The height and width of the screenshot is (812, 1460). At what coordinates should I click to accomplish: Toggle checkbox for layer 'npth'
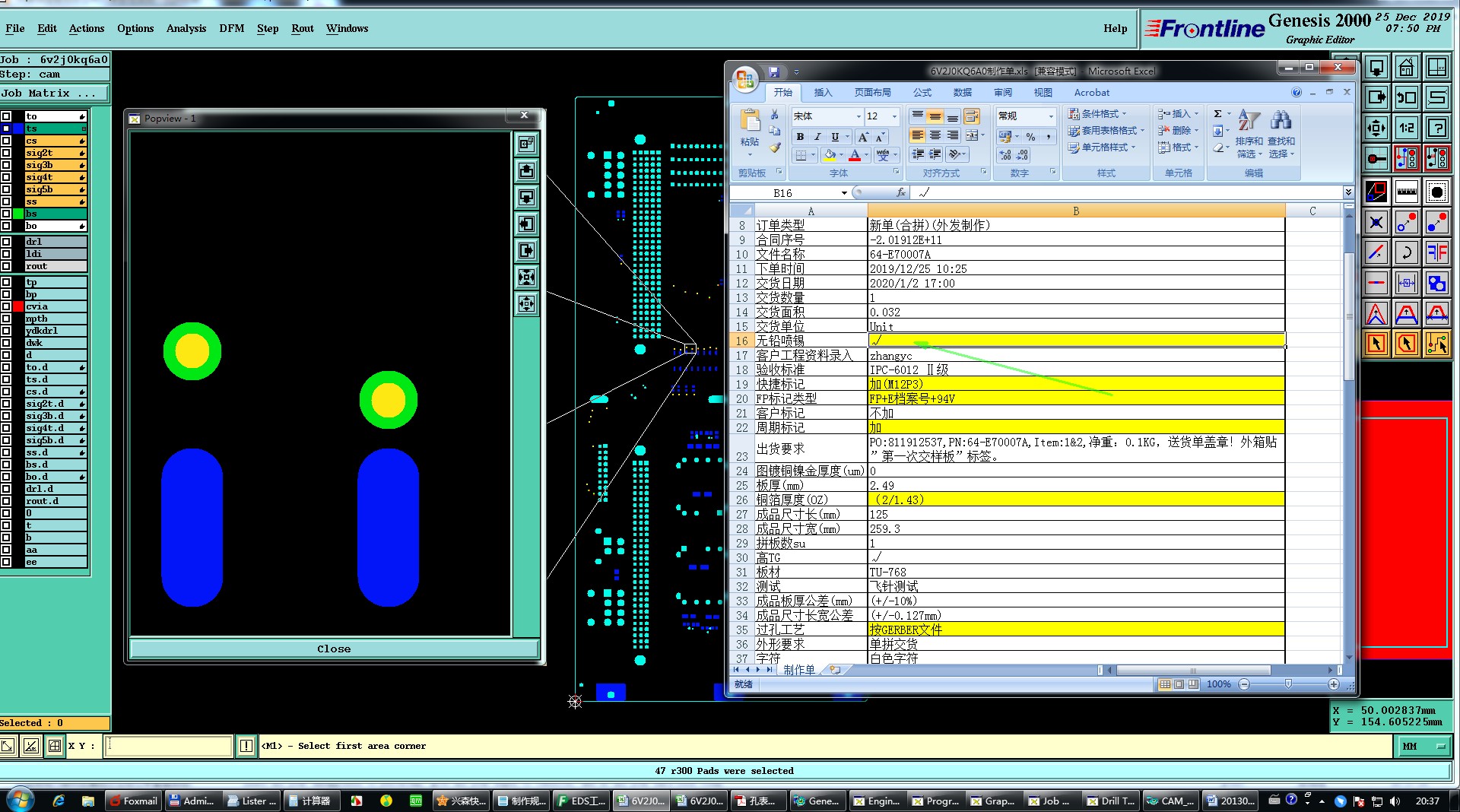click(6, 319)
